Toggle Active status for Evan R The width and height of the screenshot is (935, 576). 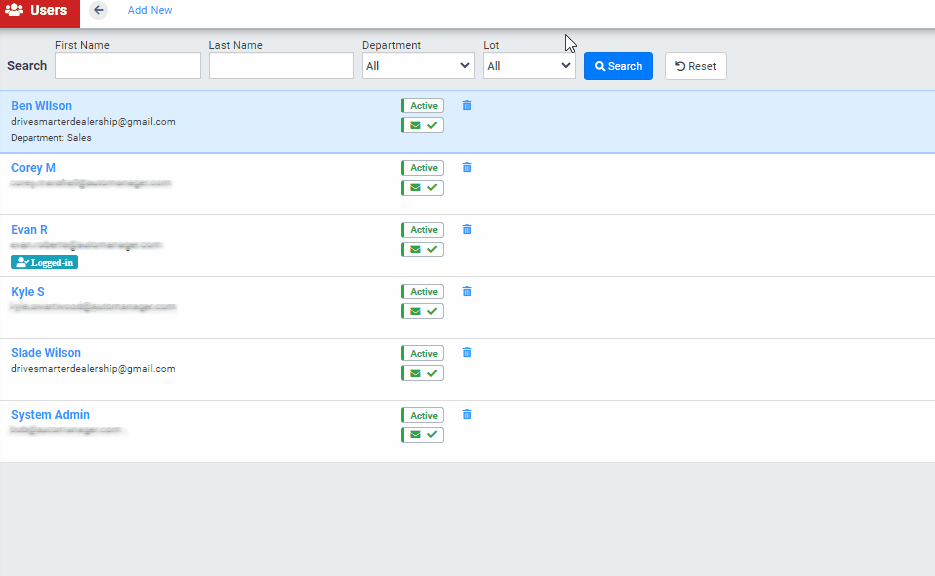point(422,230)
